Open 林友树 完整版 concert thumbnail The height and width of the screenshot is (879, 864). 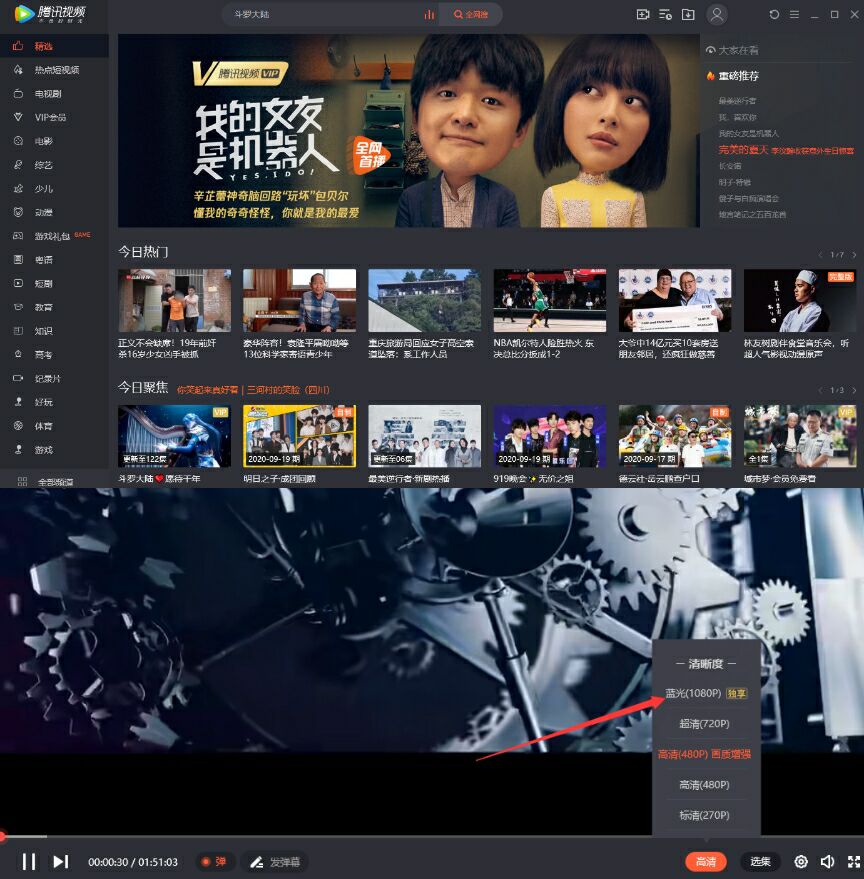[x=800, y=300]
